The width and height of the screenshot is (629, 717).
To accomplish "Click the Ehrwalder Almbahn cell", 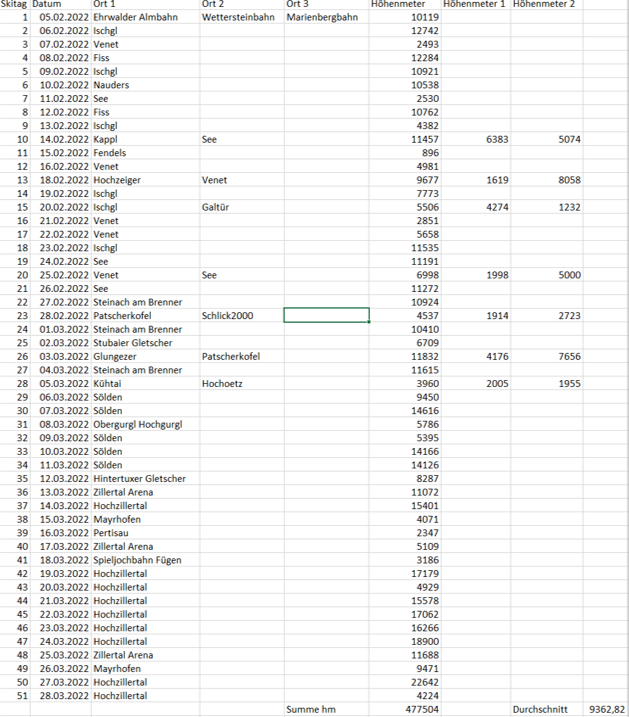I will [x=135, y=18].
